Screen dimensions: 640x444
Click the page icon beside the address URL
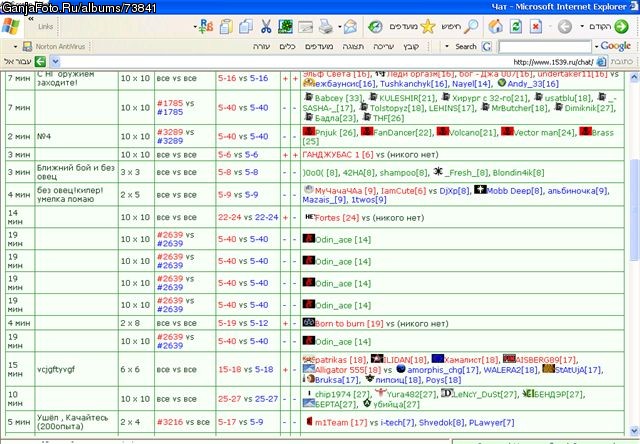(x=601, y=62)
